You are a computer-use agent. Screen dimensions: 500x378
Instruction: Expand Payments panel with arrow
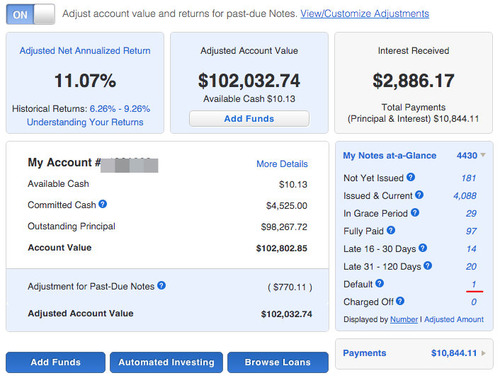pyautogui.click(x=484, y=353)
